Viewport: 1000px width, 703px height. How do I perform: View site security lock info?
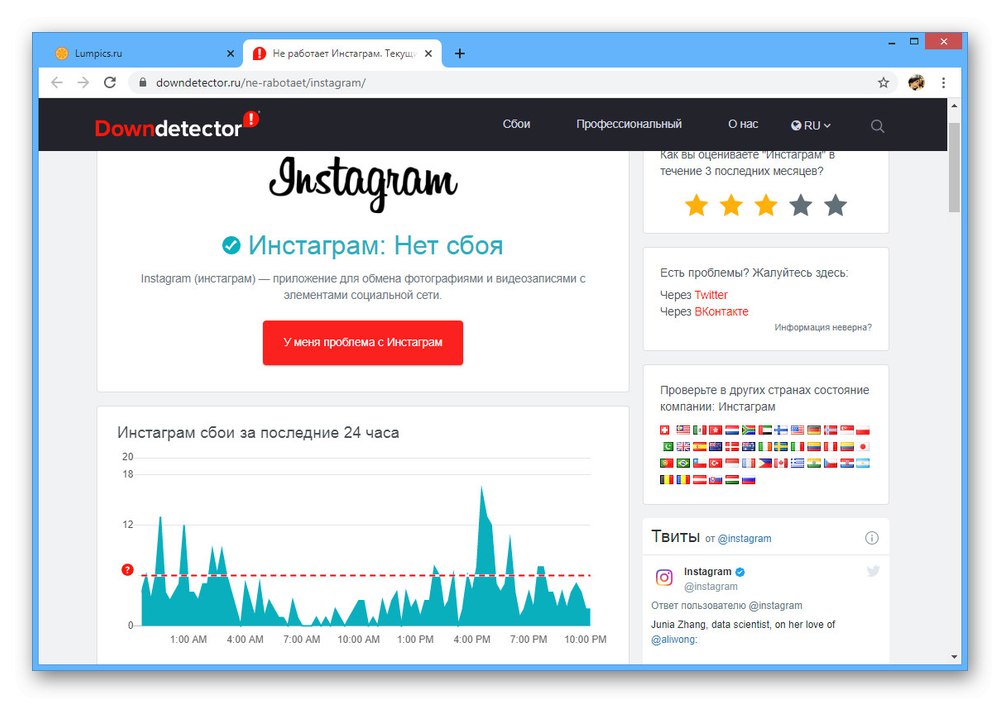pyautogui.click(x=143, y=82)
